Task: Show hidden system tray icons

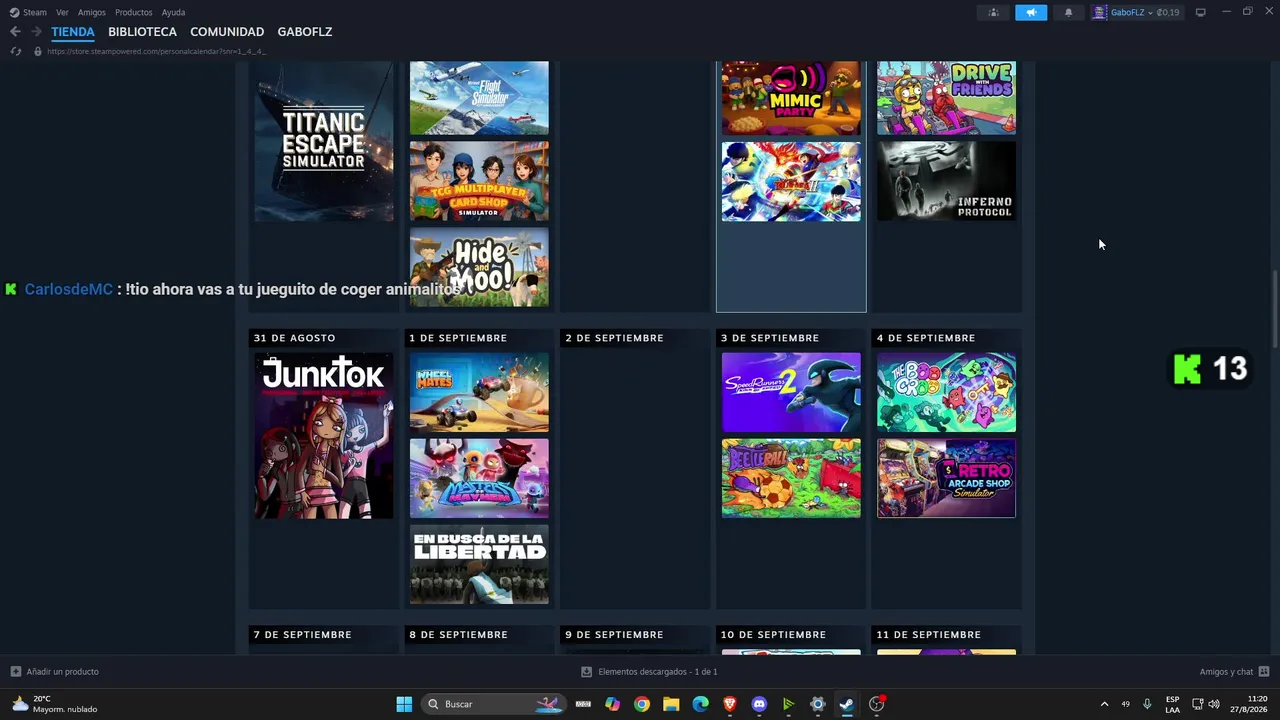Action: click(1104, 704)
